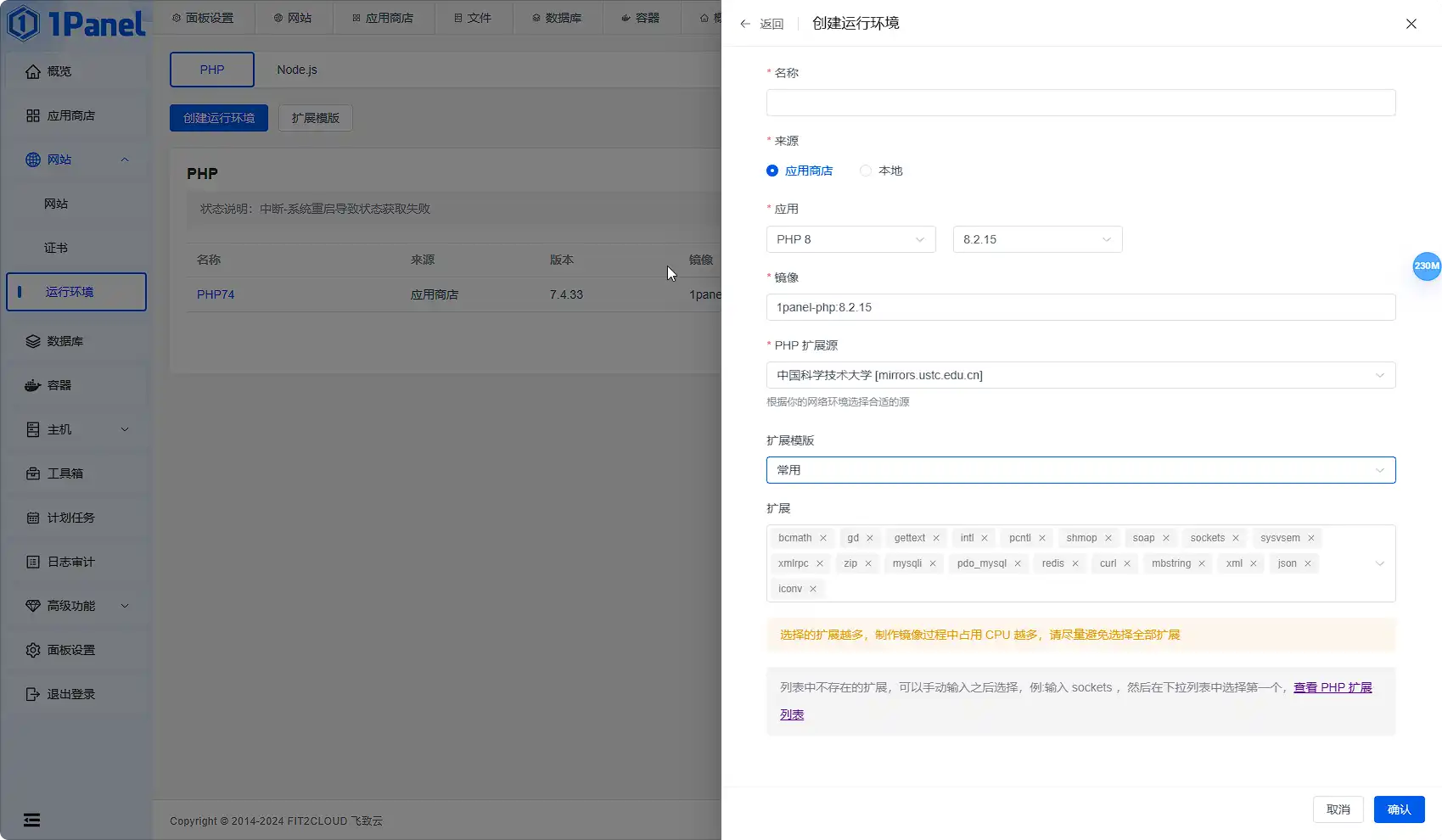Click the 名称 input field
The width and height of the screenshot is (1442, 840).
coord(1081,103)
